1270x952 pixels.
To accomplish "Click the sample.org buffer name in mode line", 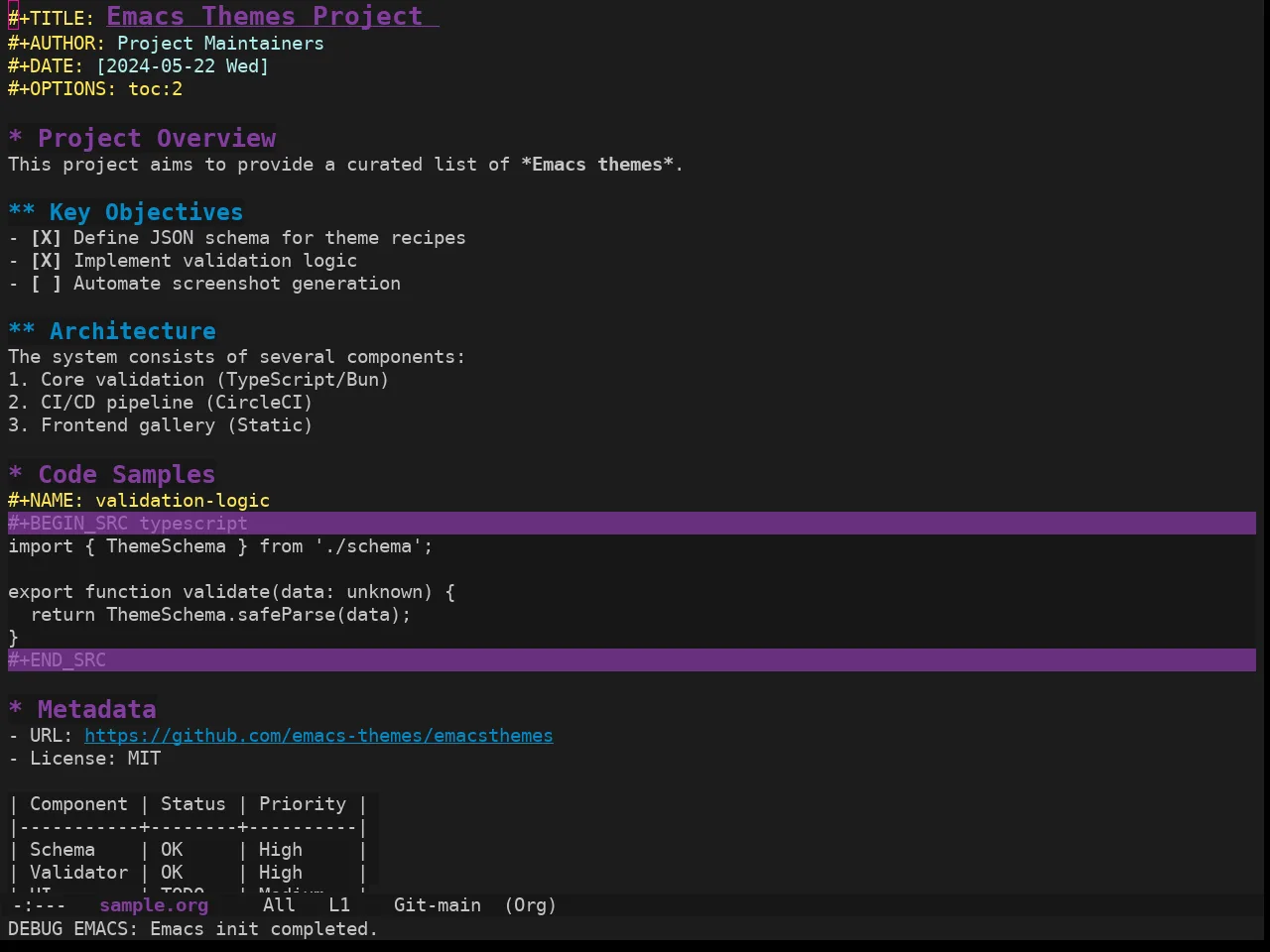I will (x=154, y=905).
